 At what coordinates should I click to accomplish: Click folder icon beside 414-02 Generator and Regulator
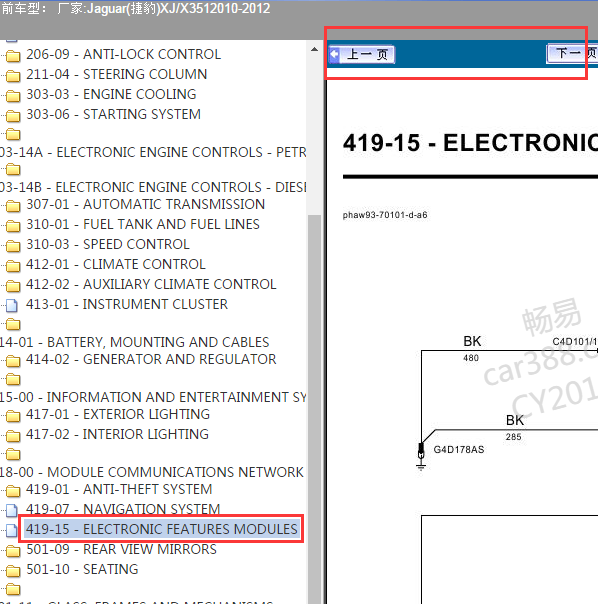[x=13, y=362]
